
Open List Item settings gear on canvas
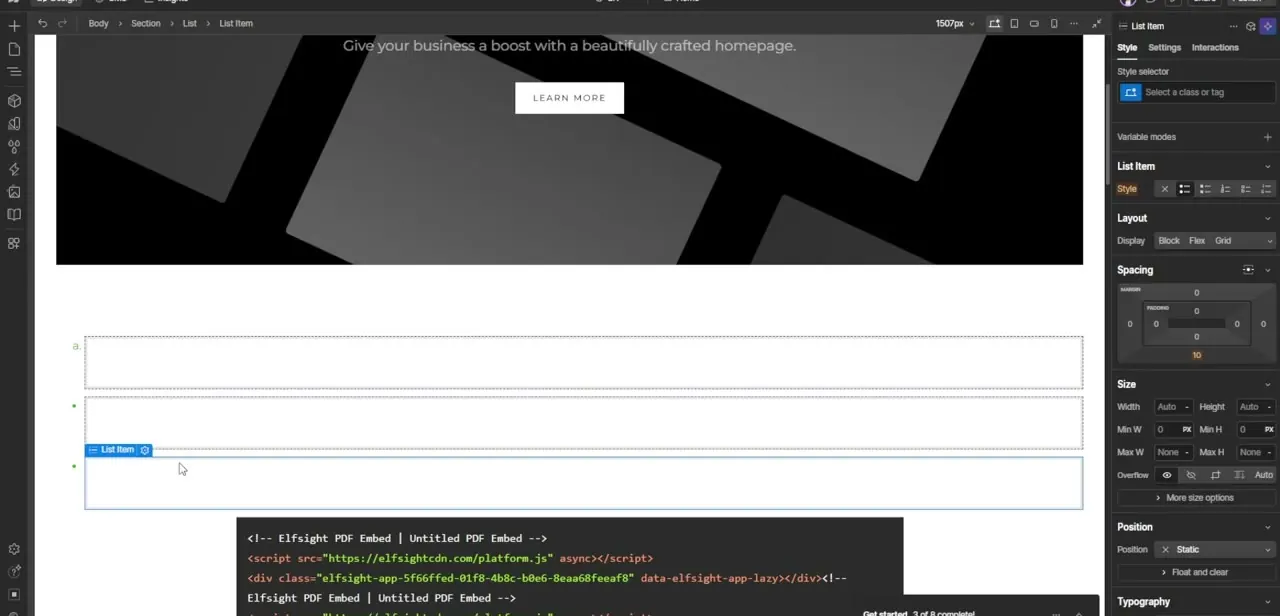145,450
